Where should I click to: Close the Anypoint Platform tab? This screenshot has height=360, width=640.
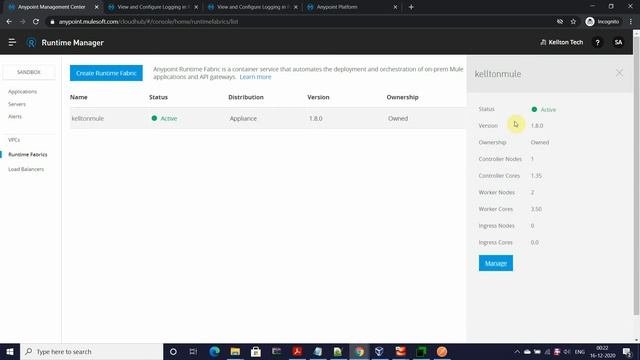(x=395, y=7)
